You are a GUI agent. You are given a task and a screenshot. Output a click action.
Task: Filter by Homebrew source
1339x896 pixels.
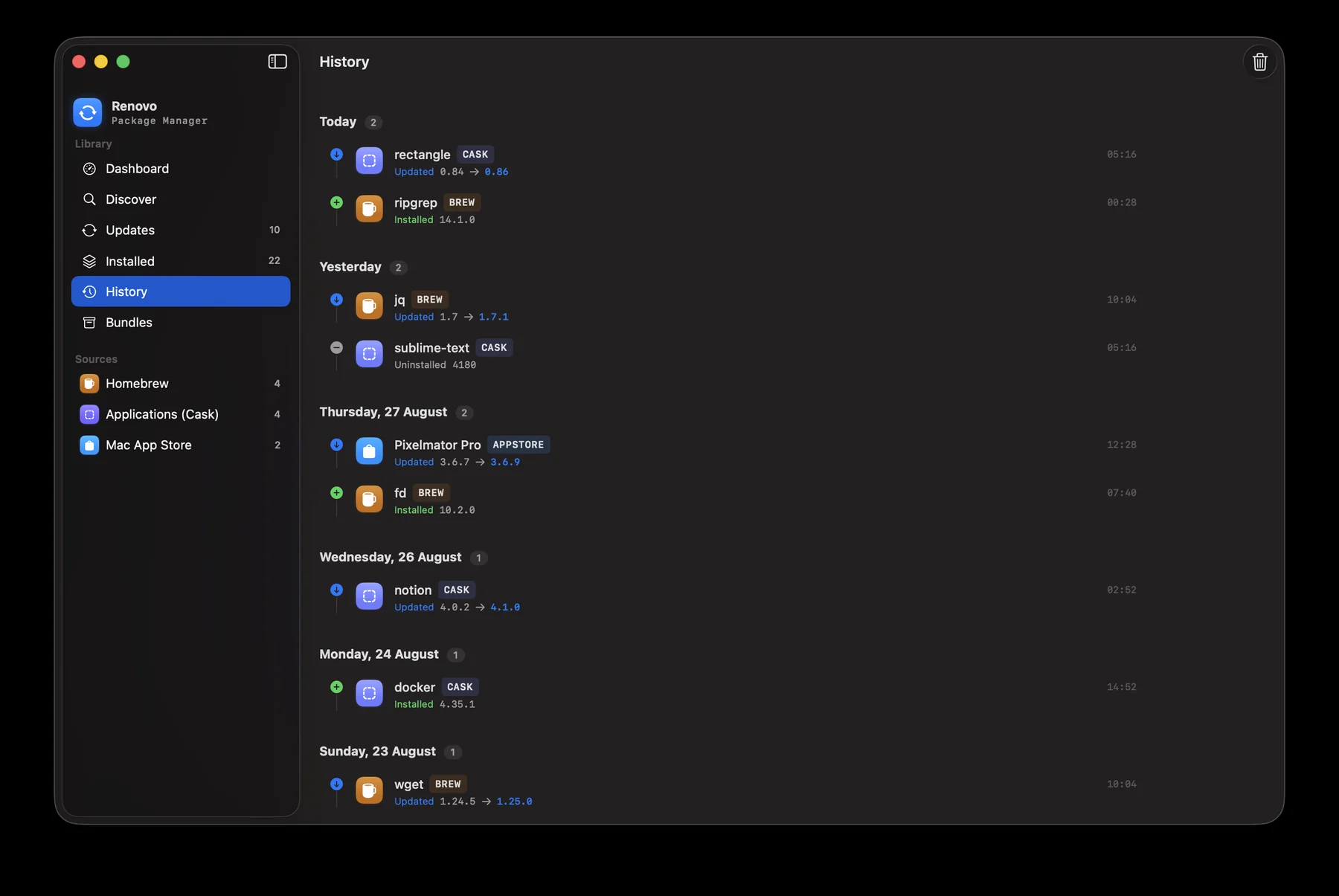(181, 384)
